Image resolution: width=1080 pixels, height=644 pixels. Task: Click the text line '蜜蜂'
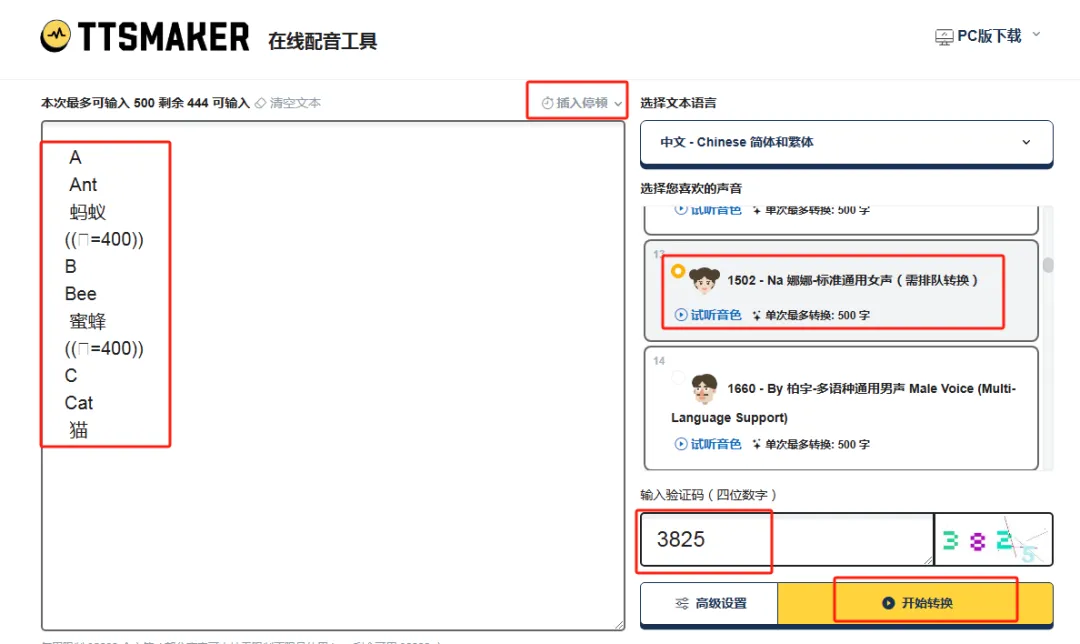coord(87,321)
